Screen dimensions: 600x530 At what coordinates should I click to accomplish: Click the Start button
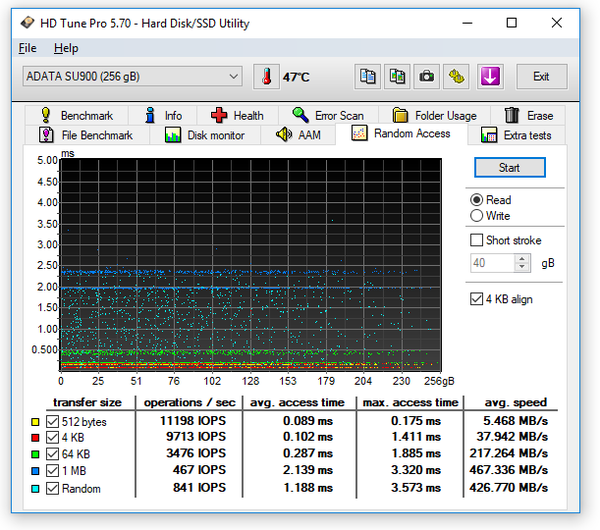[x=510, y=168]
